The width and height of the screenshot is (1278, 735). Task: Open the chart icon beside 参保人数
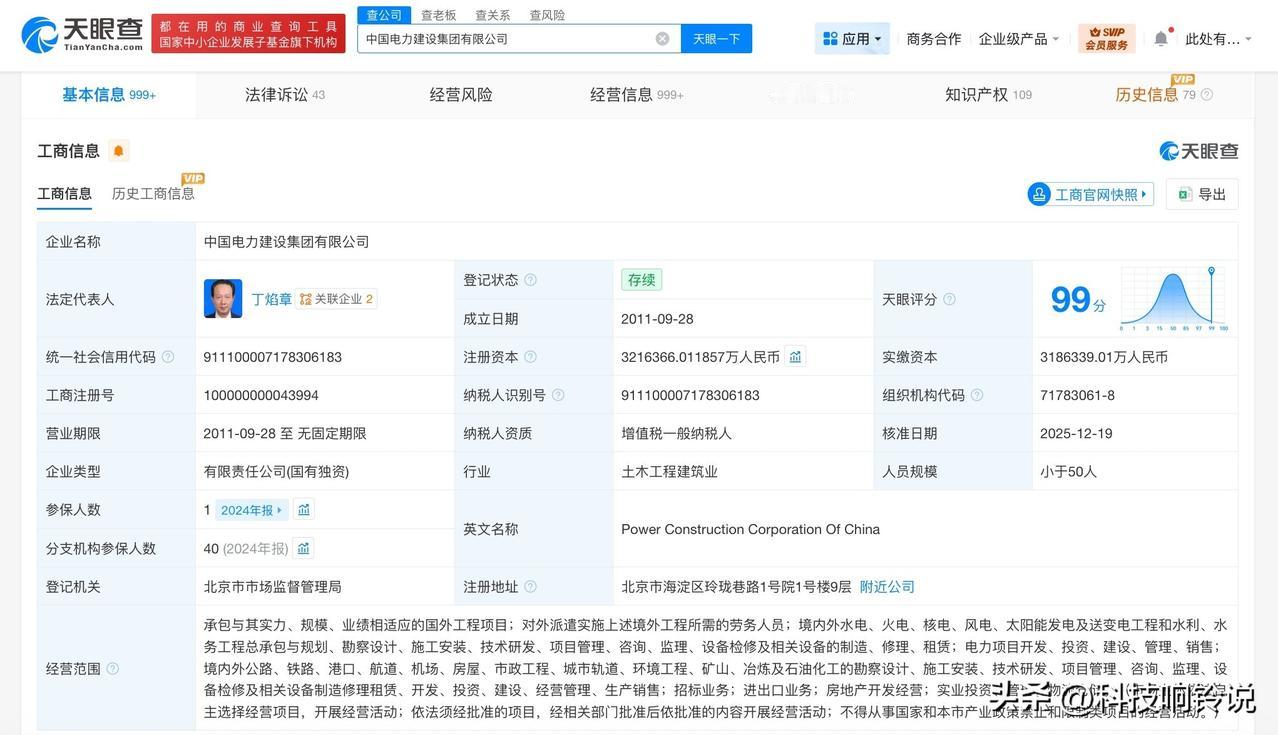tap(303, 508)
